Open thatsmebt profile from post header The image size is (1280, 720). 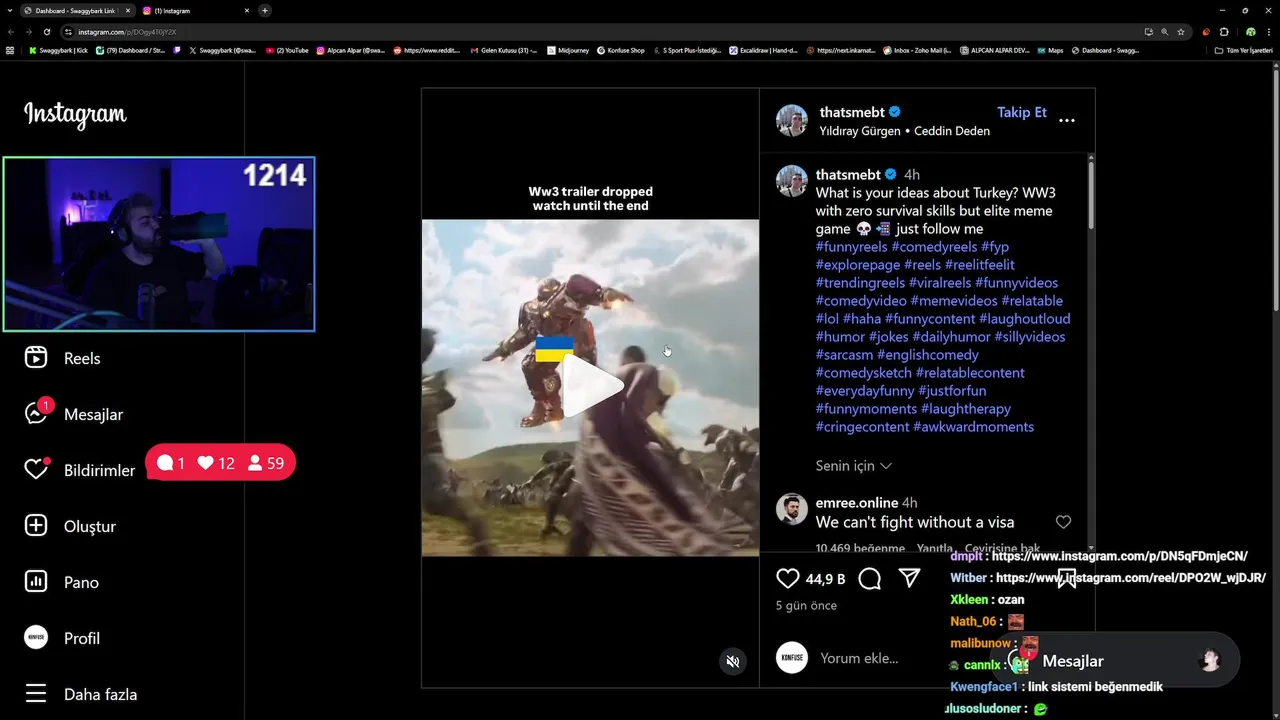tap(852, 112)
